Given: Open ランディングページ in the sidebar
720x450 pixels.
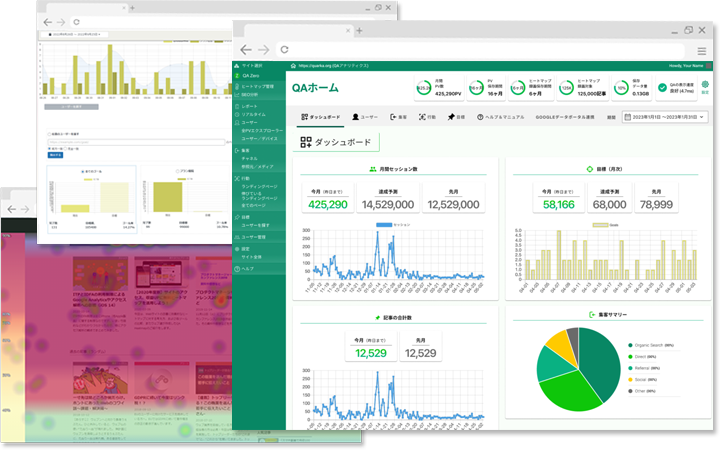Looking at the screenshot, I should click(x=259, y=186).
